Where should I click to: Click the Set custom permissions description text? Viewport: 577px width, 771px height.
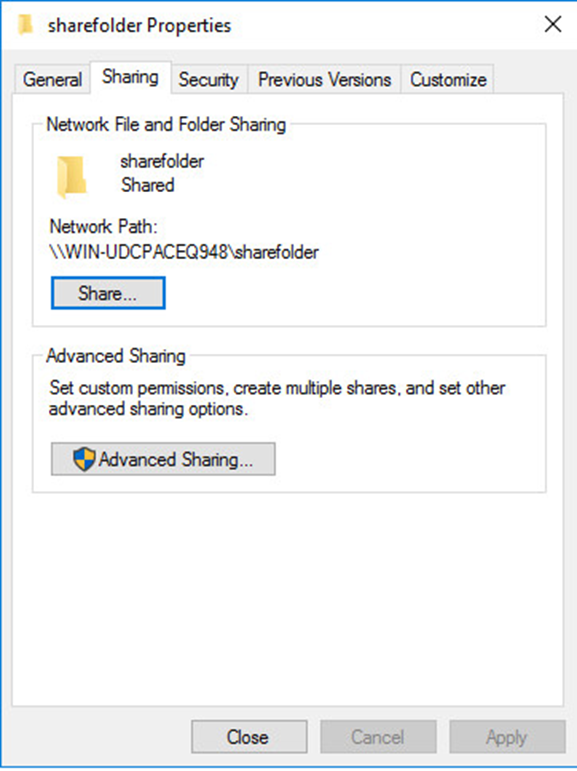pos(277,398)
